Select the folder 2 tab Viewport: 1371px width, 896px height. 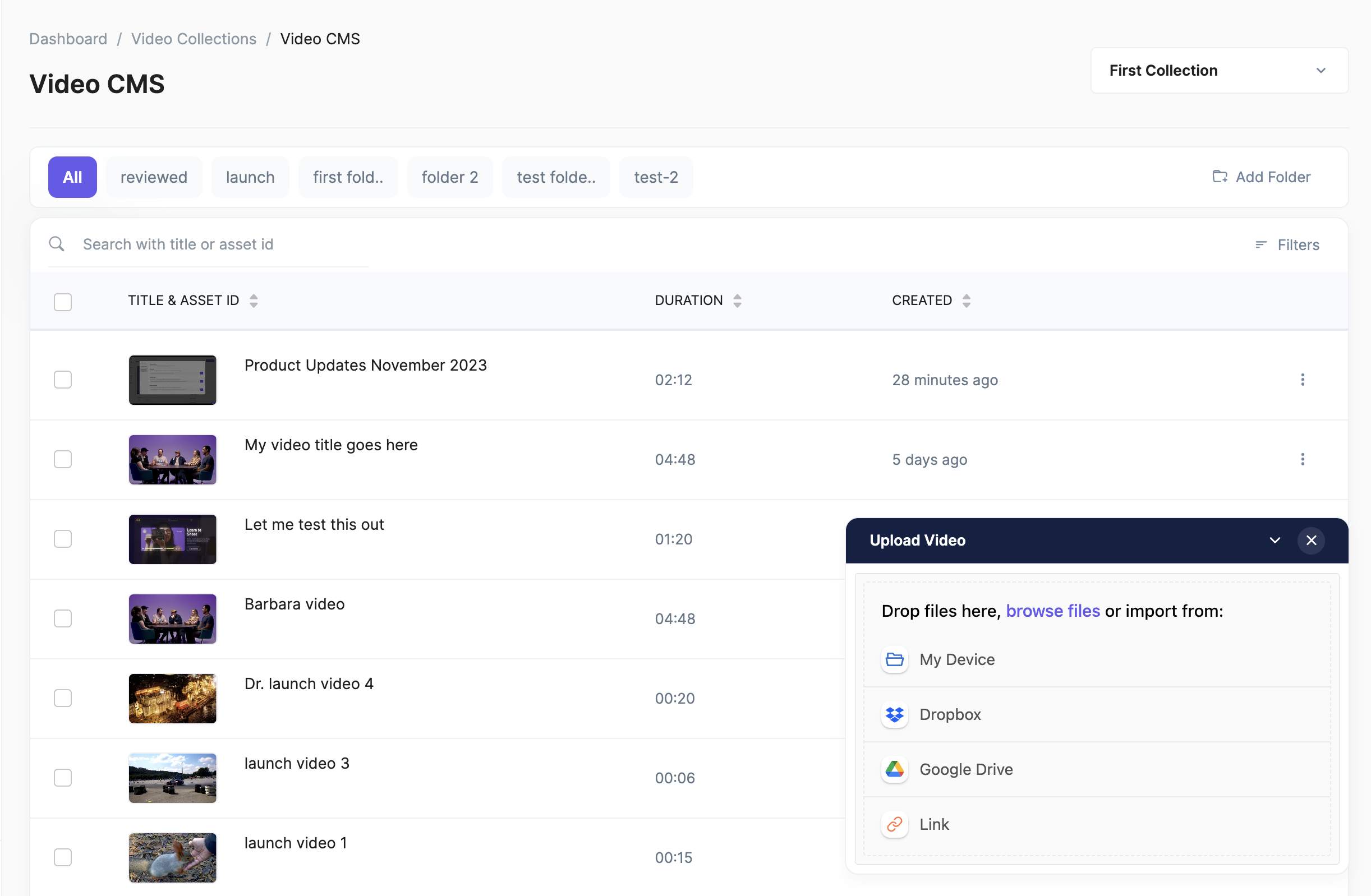[449, 177]
